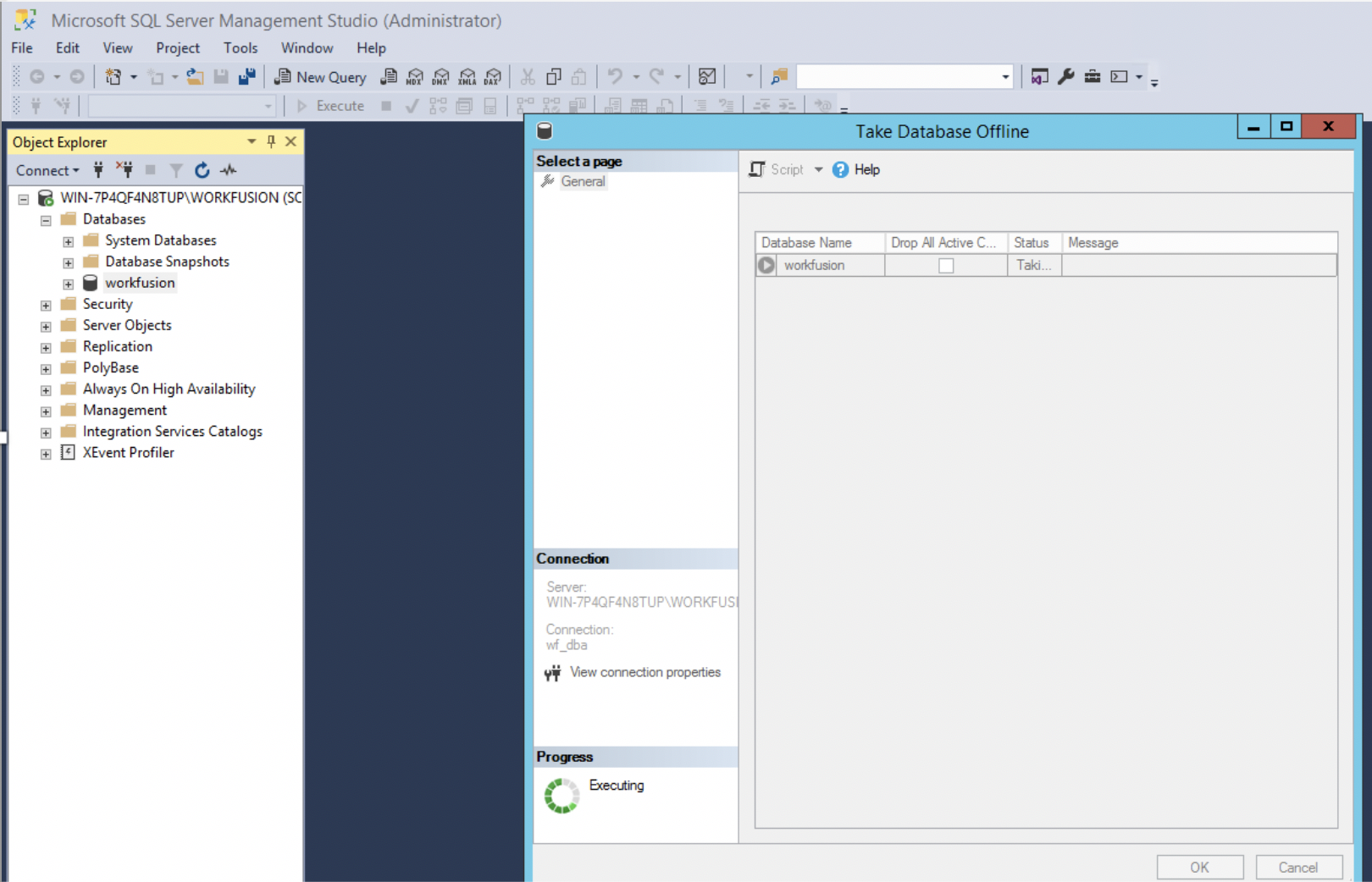Pin the Object Explorer panel
Viewport: 1372px width, 882px height.
[x=271, y=141]
